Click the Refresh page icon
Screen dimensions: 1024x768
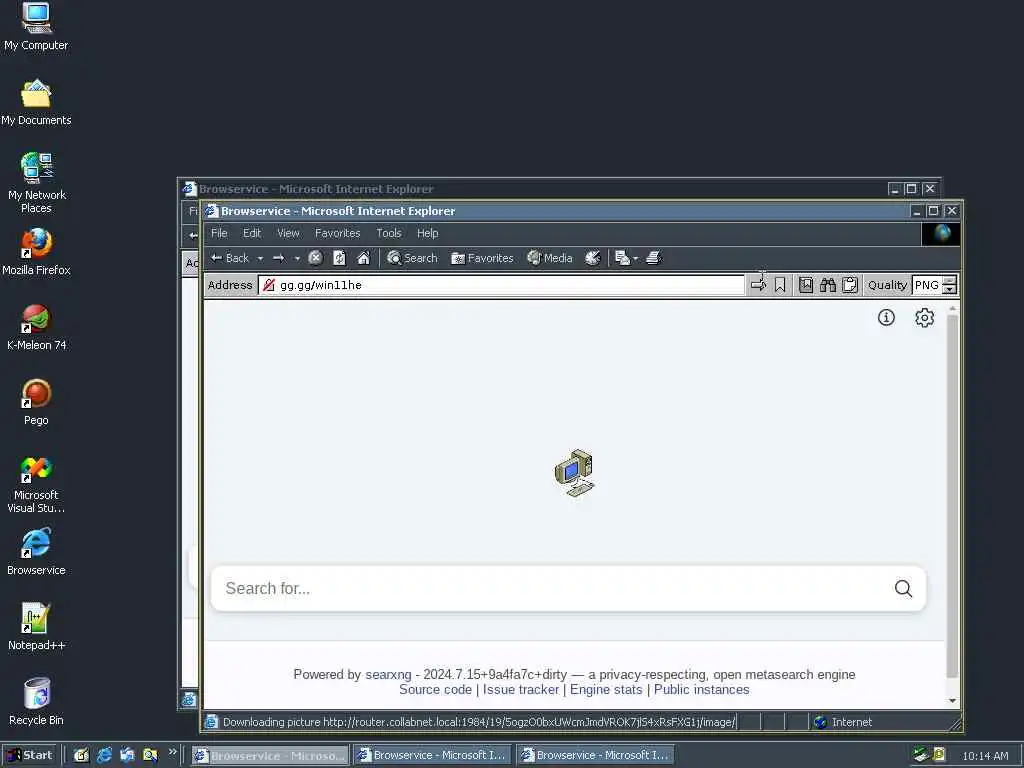point(340,258)
